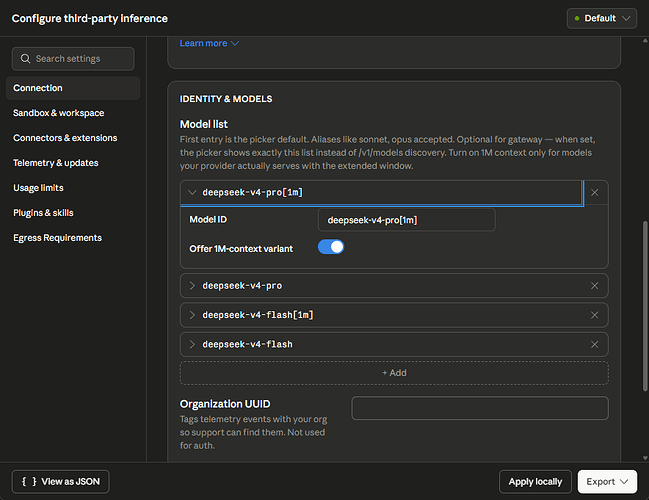Screen dimensions: 649x500
Task: Remove the deepseek-v4-pro[1m] model entry
Action: 594,192
